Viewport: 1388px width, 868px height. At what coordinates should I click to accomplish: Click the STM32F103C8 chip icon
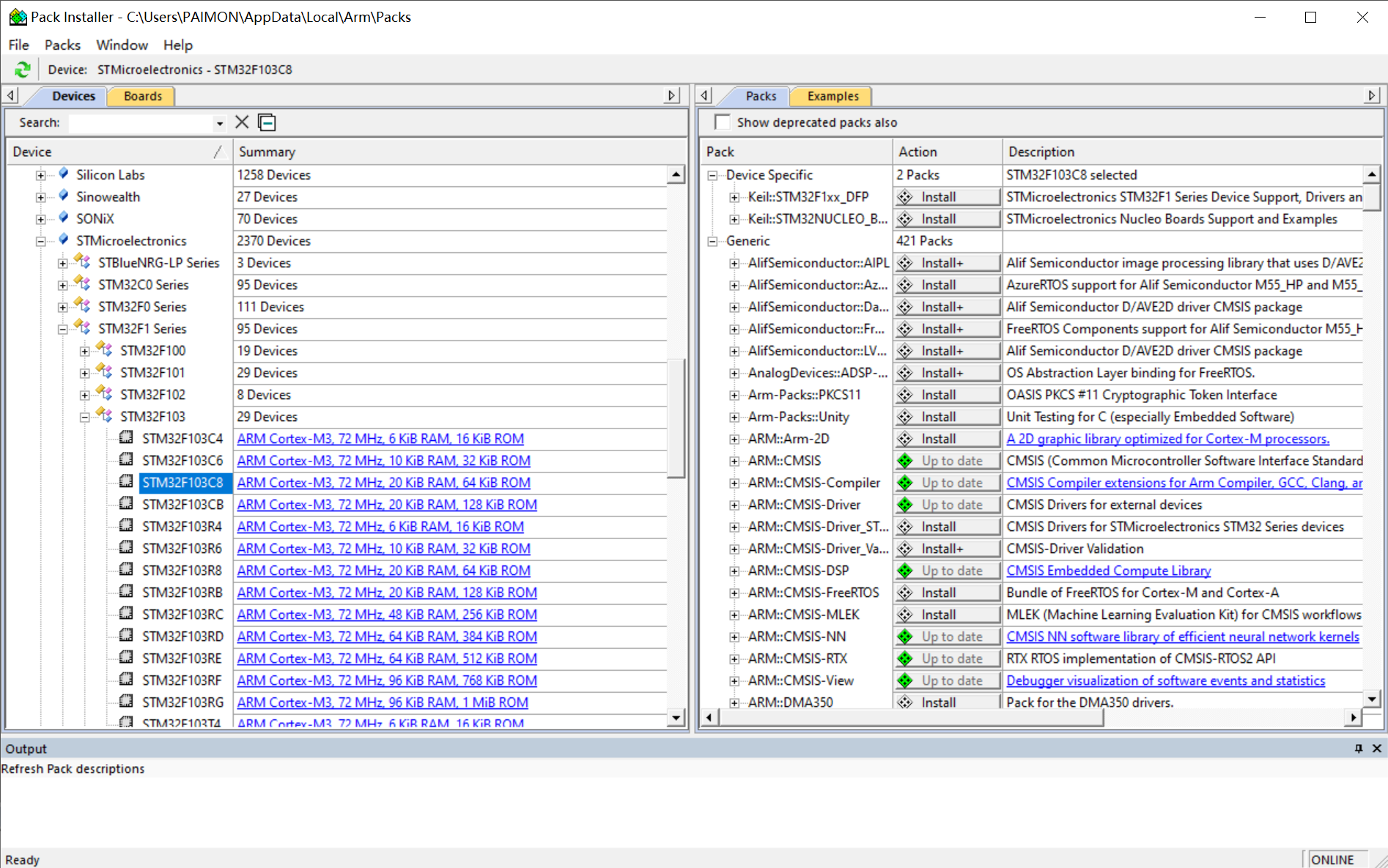click(x=126, y=482)
